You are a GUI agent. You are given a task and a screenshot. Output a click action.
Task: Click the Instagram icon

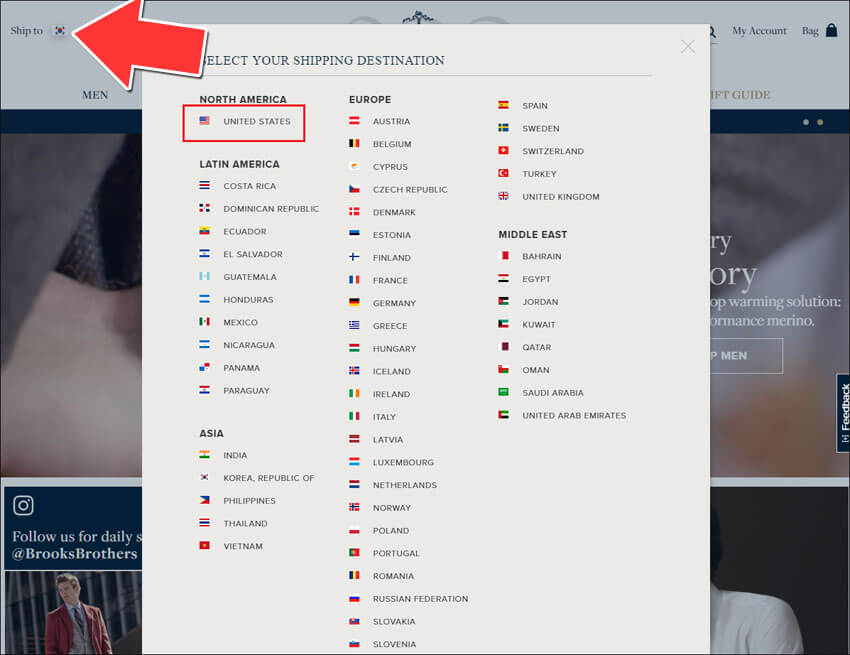pos(23,505)
